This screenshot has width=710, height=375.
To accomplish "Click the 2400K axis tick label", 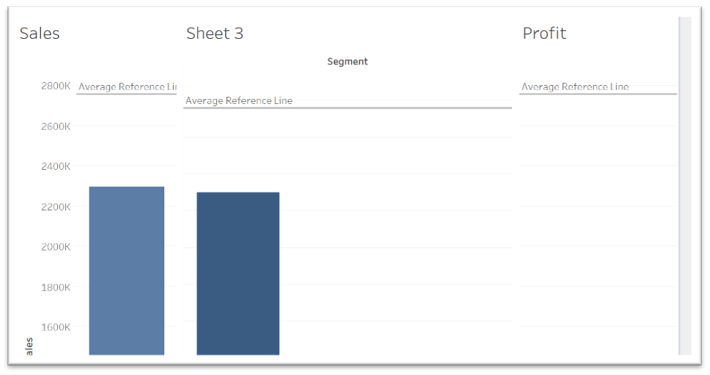I will (x=56, y=166).
